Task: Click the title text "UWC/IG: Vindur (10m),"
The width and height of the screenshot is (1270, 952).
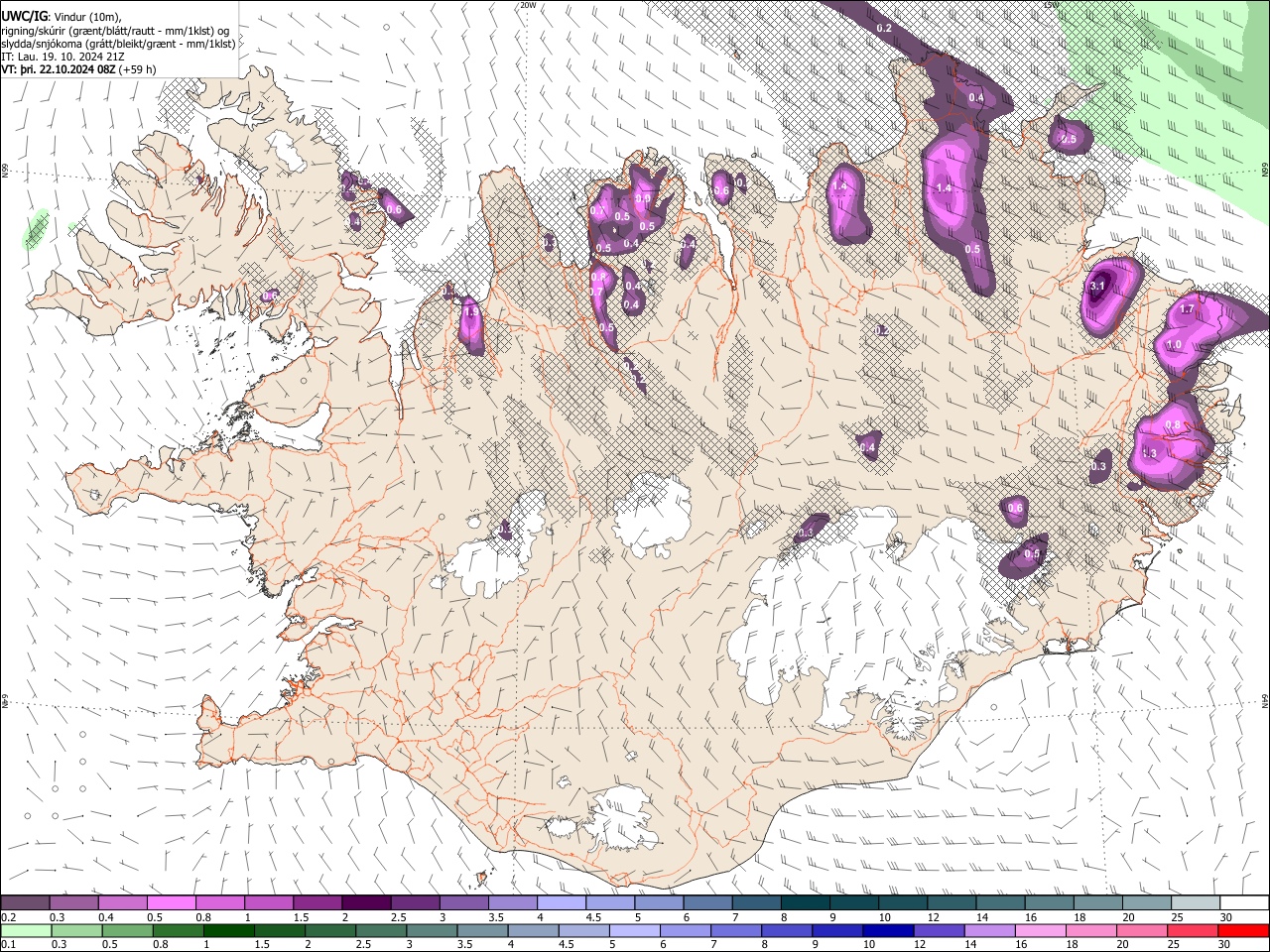Action: pos(61,16)
